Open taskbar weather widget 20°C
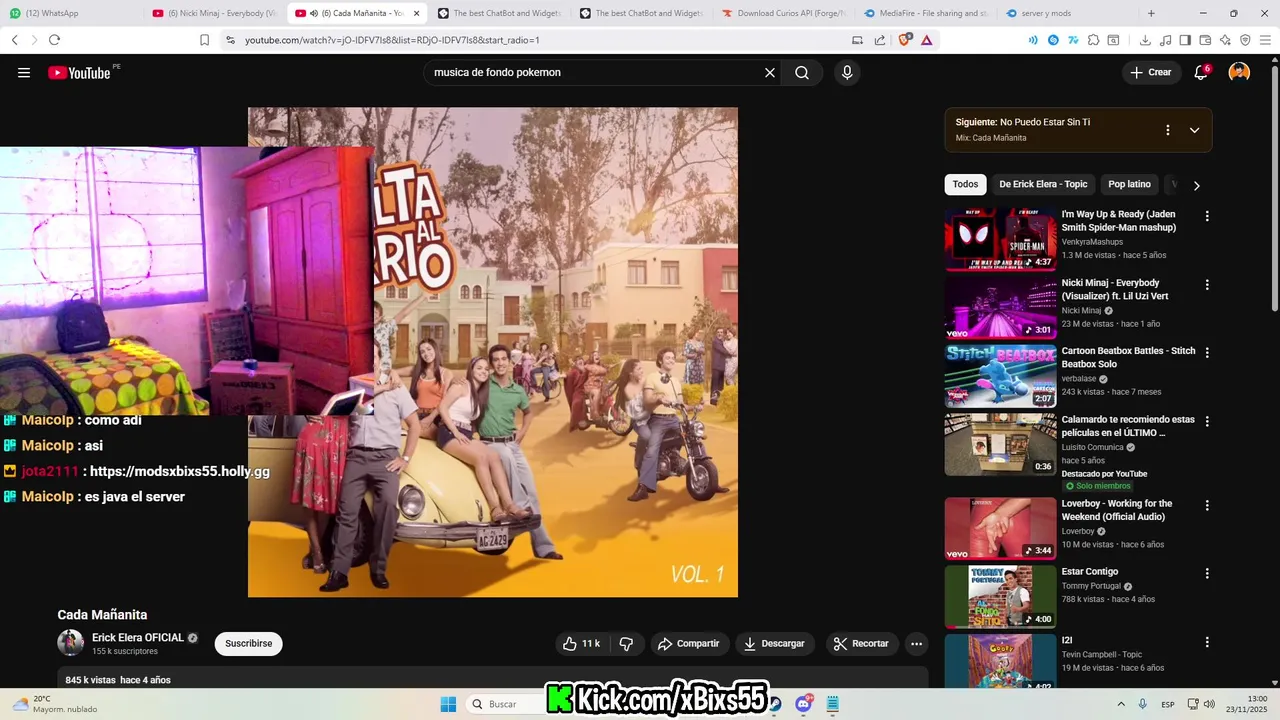The height and width of the screenshot is (720, 1280). pyautogui.click(x=55, y=704)
